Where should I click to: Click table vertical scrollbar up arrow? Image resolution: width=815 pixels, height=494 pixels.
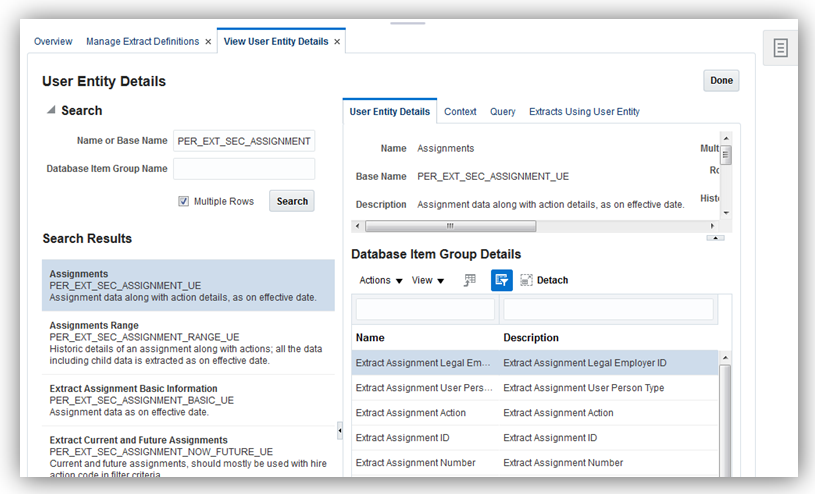click(x=725, y=358)
